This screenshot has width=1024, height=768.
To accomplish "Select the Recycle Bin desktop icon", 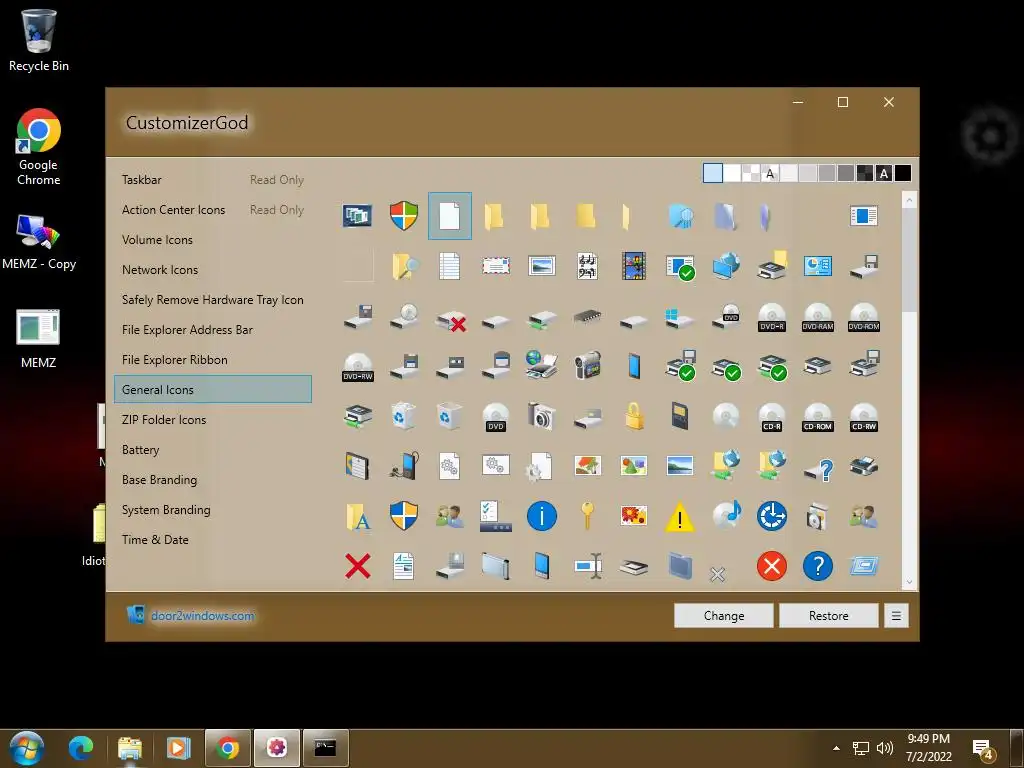I will 39,40.
